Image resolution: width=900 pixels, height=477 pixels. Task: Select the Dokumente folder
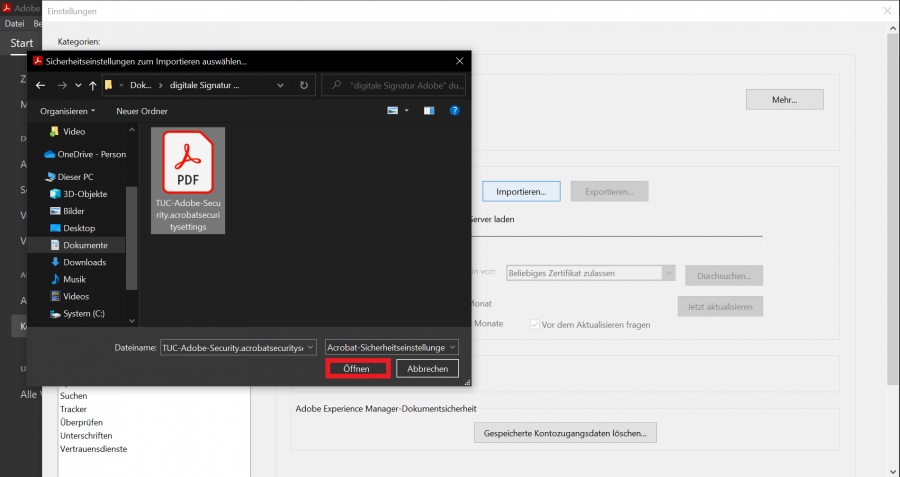77,245
